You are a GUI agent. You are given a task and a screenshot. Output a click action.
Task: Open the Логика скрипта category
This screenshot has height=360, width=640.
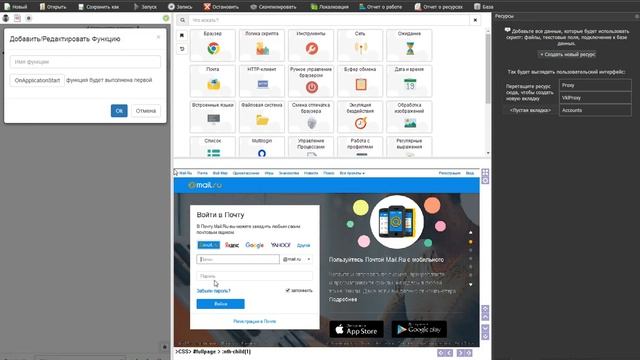pyautogui.click(x=262, y=45)
